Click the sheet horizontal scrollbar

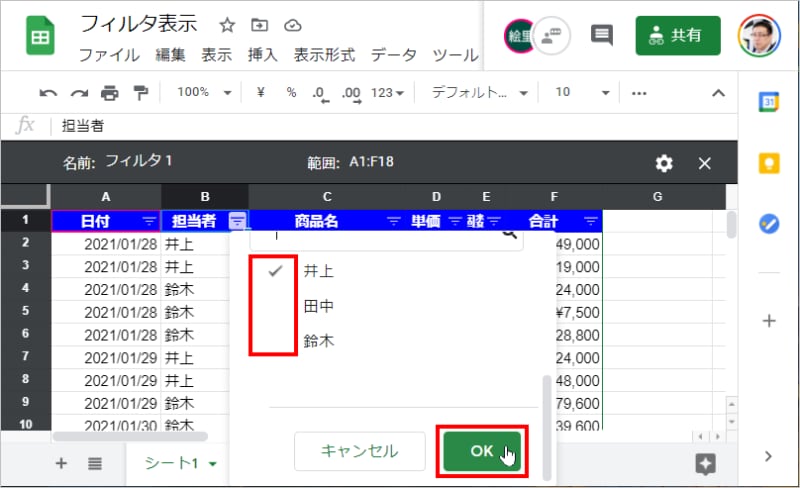click(x=130, y=436)
